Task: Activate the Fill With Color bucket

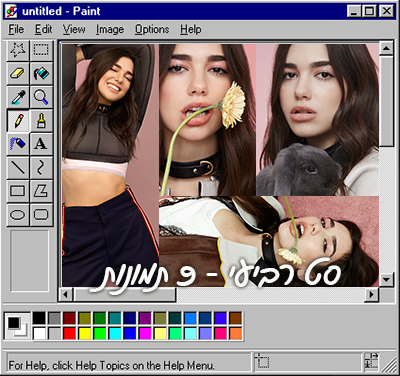Action: click(41, 73)
